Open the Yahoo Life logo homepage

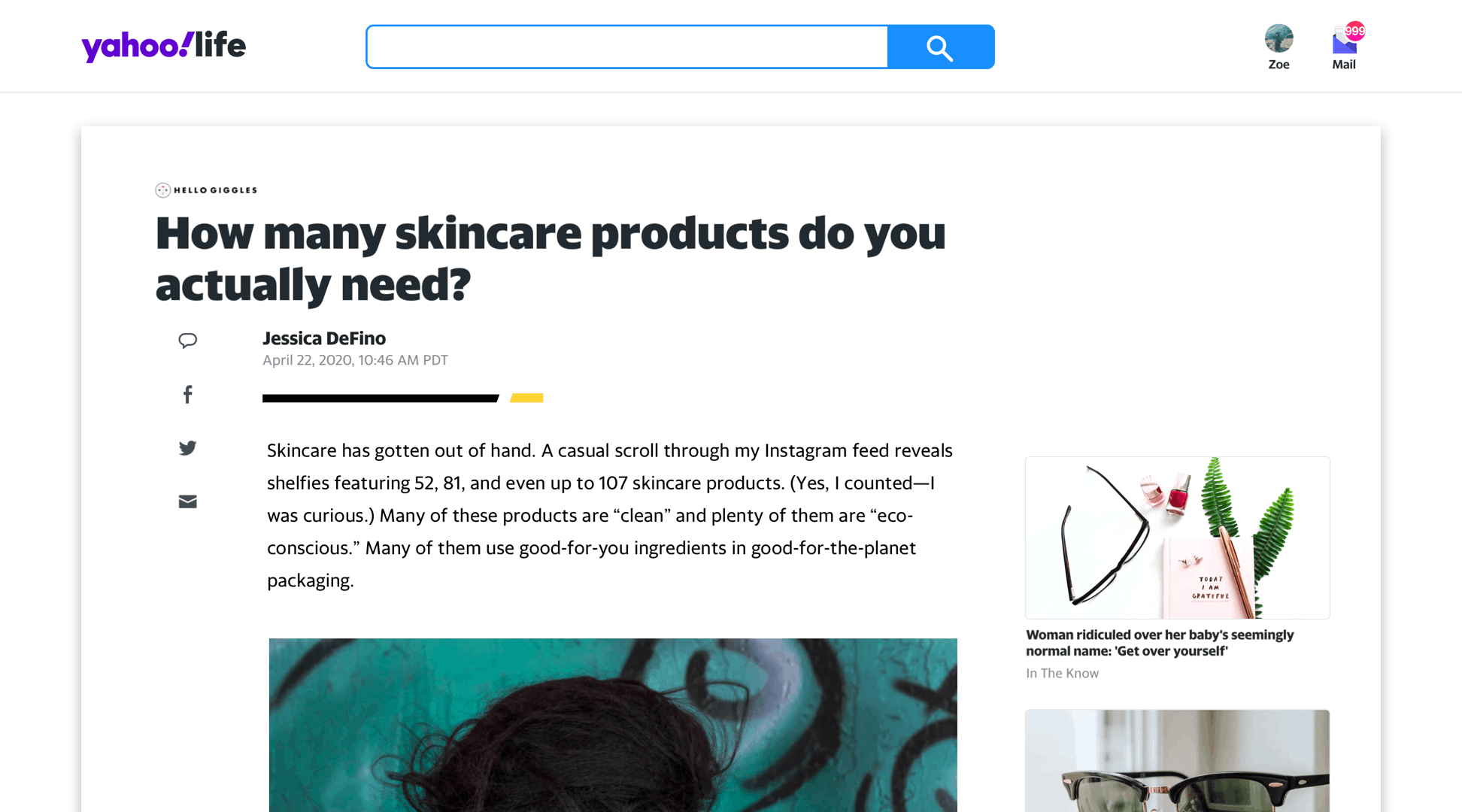pyautogui.click(x=163, y=46)
